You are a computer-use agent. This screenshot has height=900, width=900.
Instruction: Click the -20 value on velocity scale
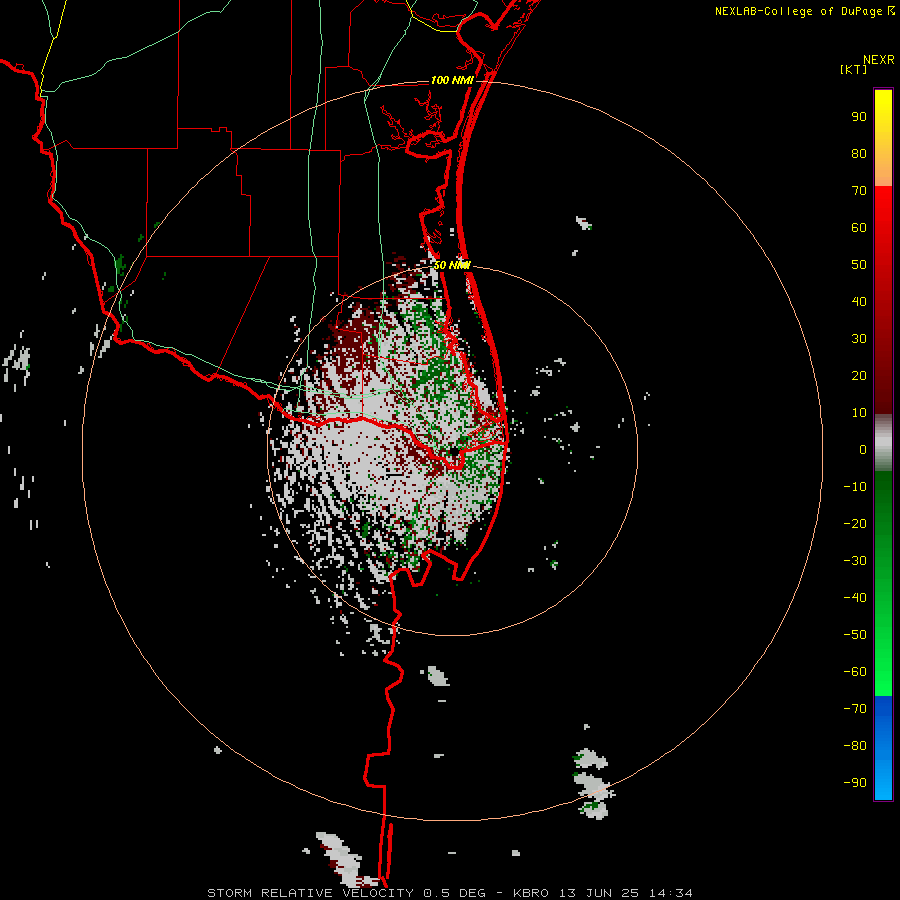click(x=855, y=523)
